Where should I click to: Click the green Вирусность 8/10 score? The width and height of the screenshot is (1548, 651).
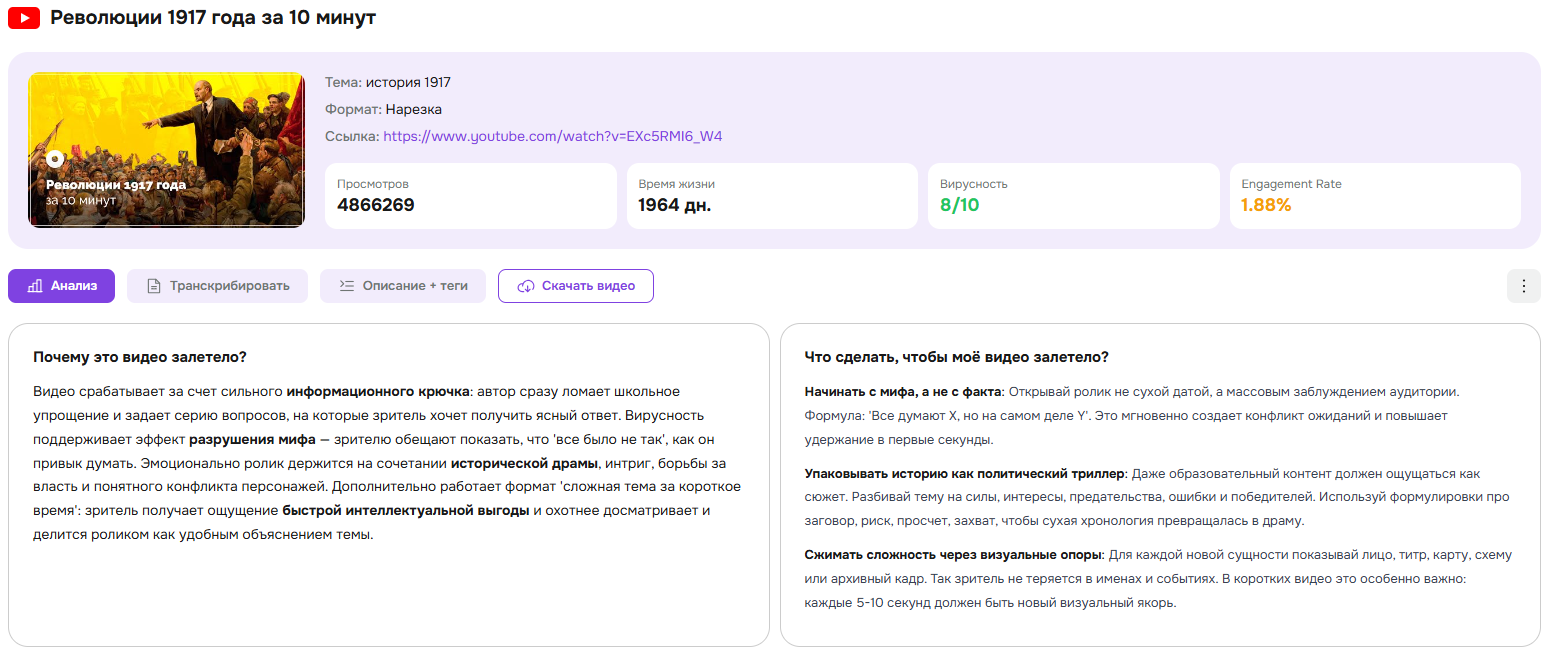[x=960, y=205]
